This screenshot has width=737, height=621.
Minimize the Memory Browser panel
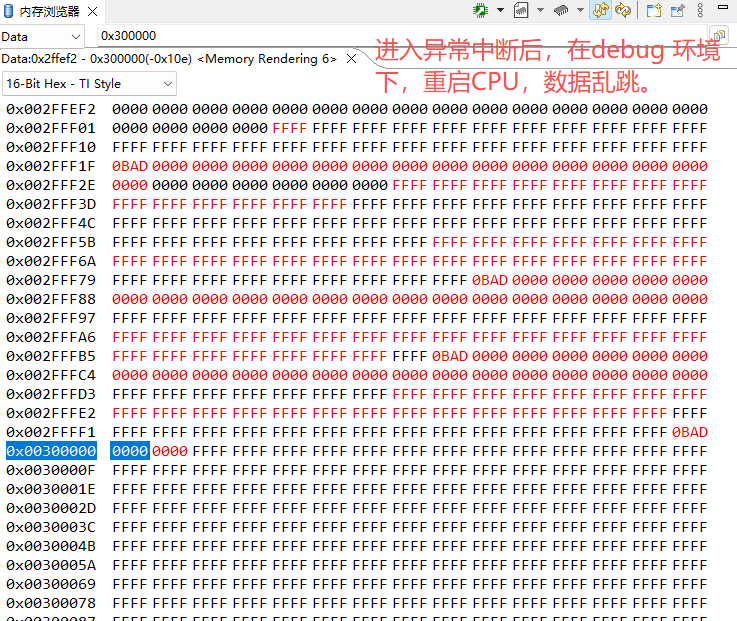(x=723, y=7)
